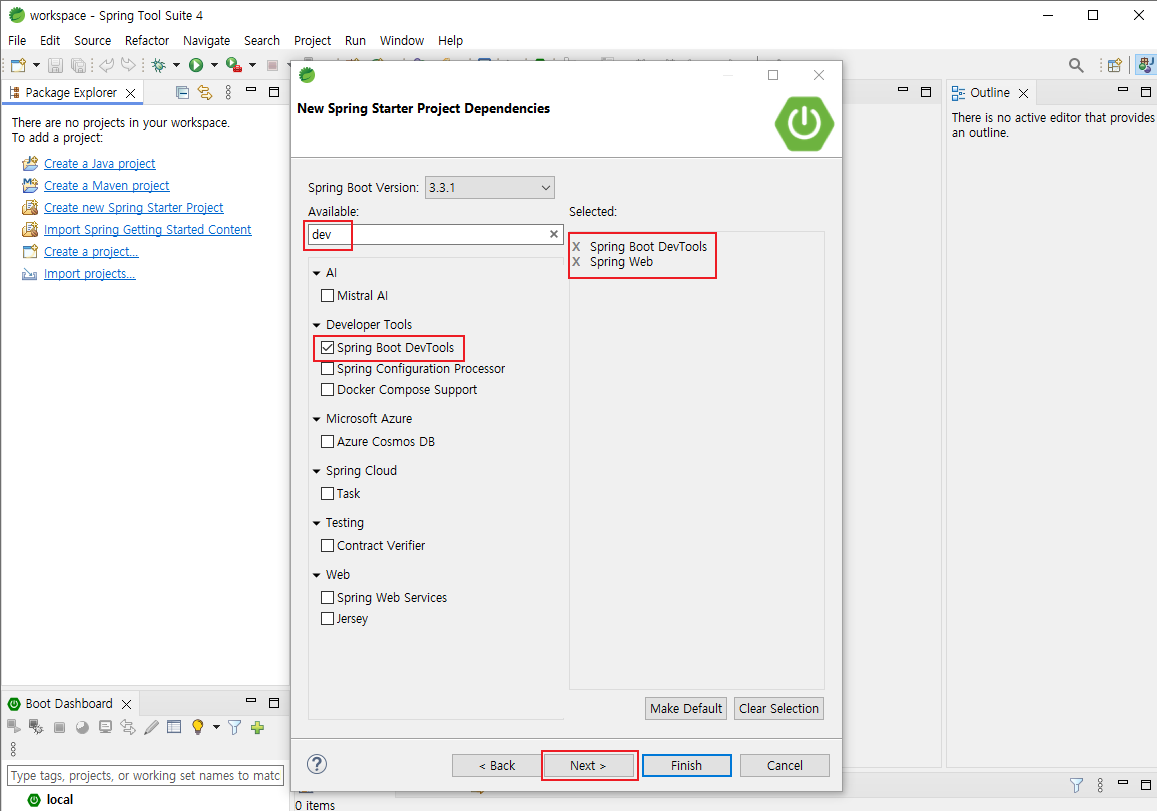
Task: Open the Project menu
Action: pyautogui.click(x=312, y=41)
